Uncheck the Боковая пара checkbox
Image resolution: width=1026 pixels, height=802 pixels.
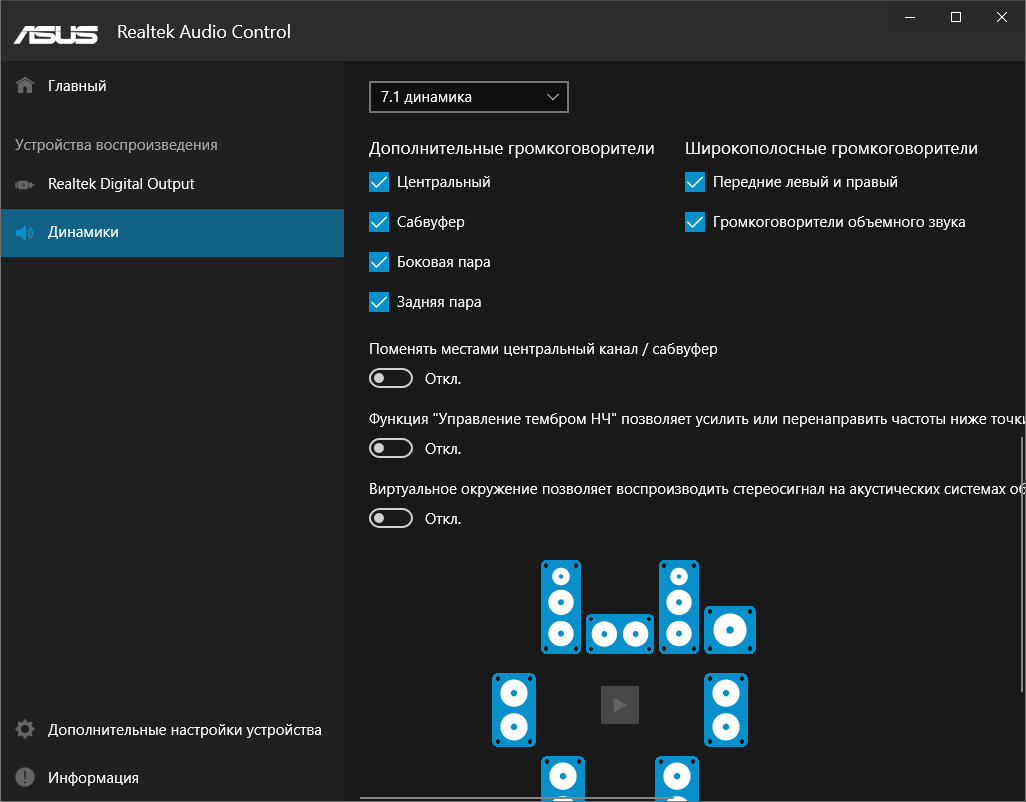click(379, 262)
